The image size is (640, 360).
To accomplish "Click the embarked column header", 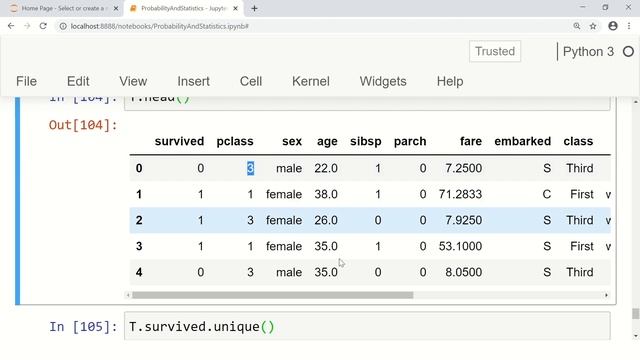I will coord(522,141).
